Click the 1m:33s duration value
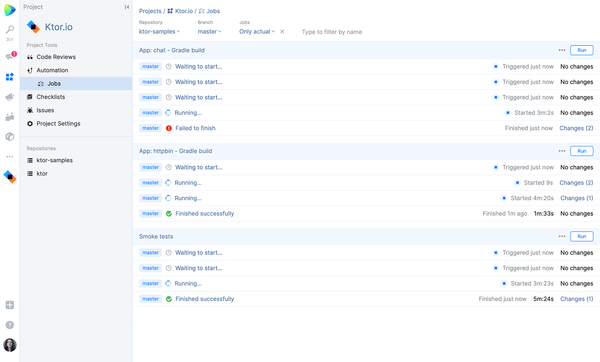Viewport: 600px width, 362px height. point(544,214)
